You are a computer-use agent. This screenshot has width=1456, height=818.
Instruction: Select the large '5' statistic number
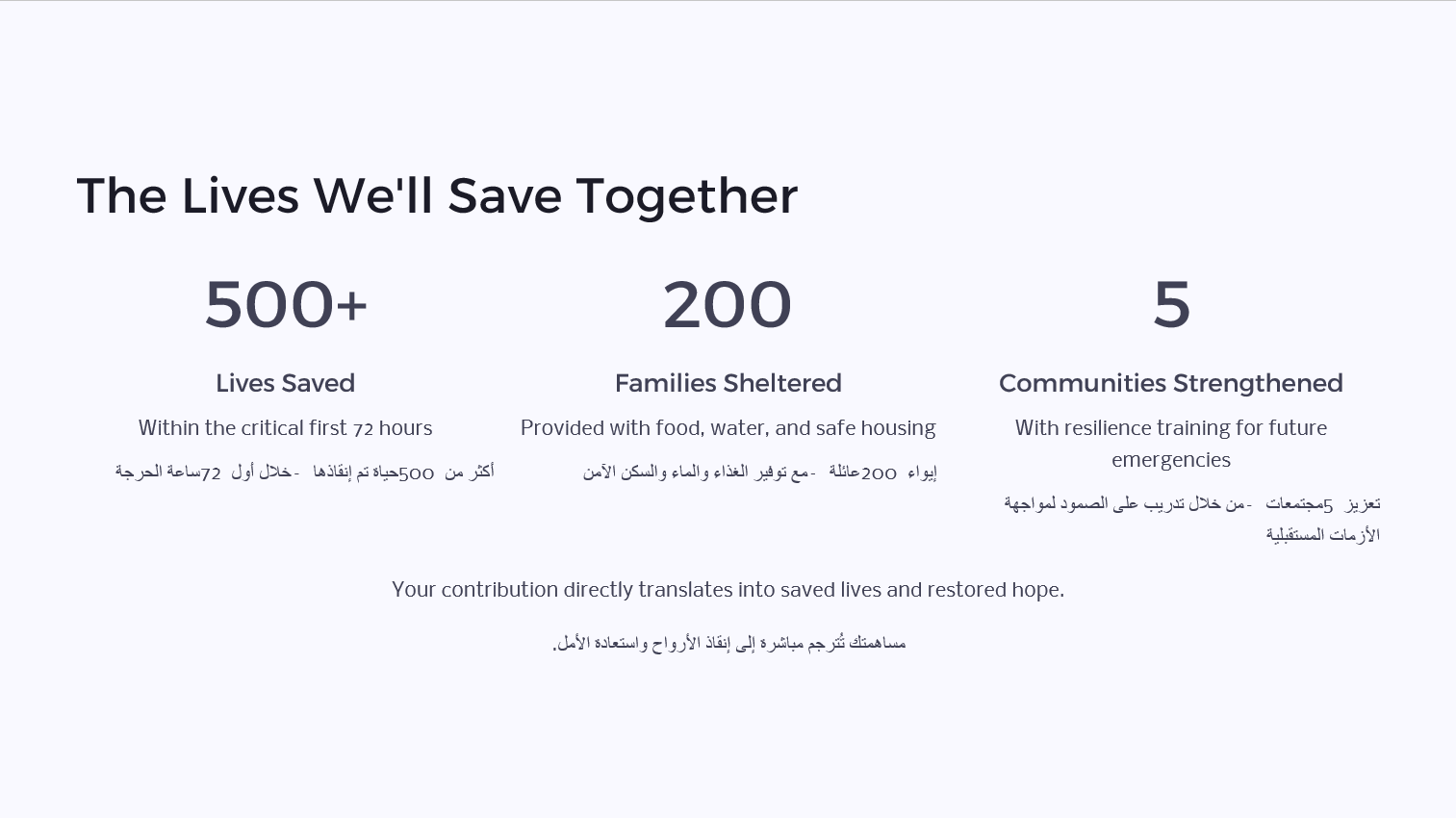(x=1171, y=305)
